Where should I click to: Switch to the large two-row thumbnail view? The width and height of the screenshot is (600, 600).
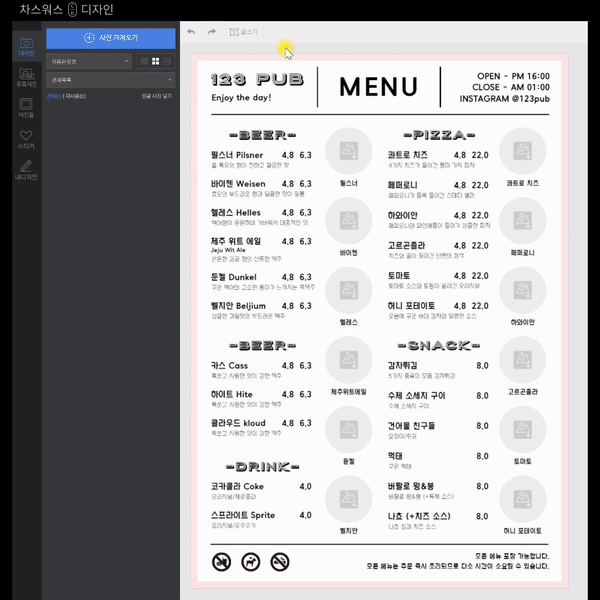[167, 61]
